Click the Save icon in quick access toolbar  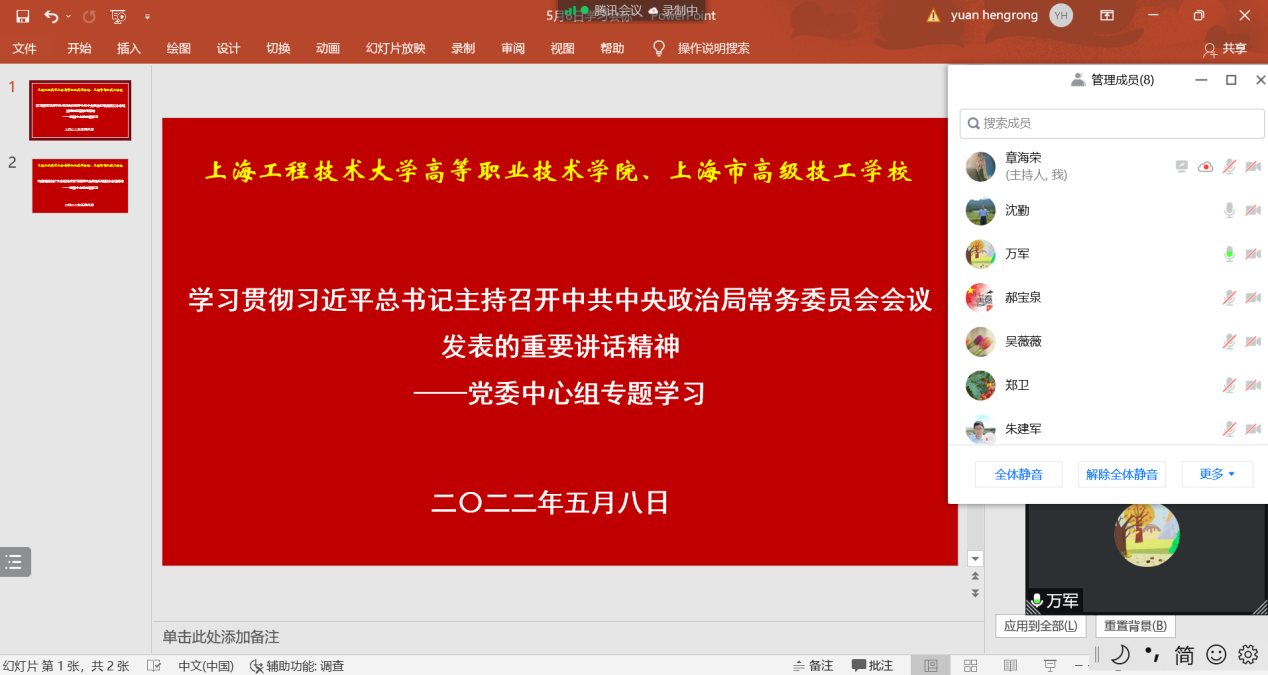[x=22, y=16]
